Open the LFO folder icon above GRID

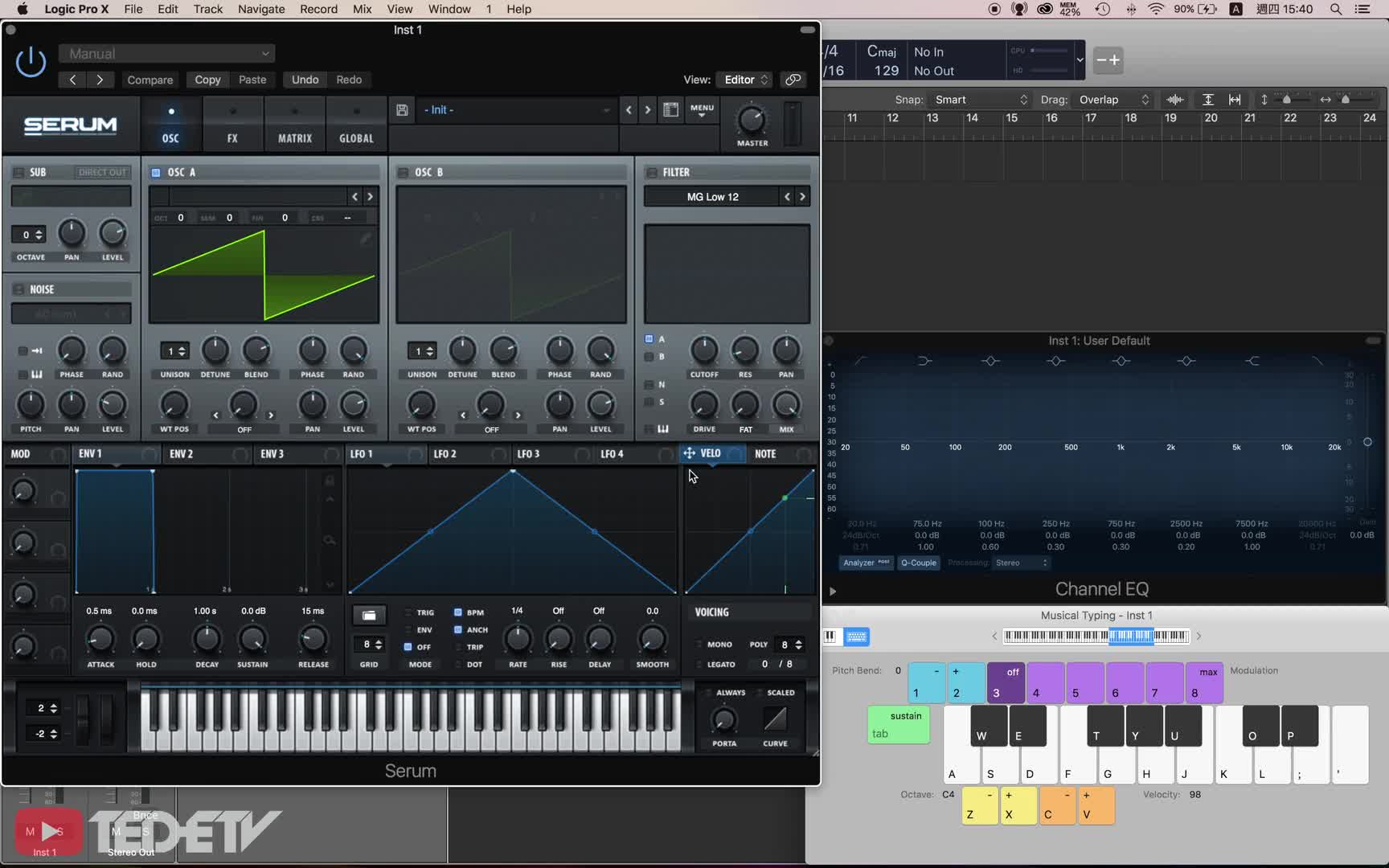(369, 615)
